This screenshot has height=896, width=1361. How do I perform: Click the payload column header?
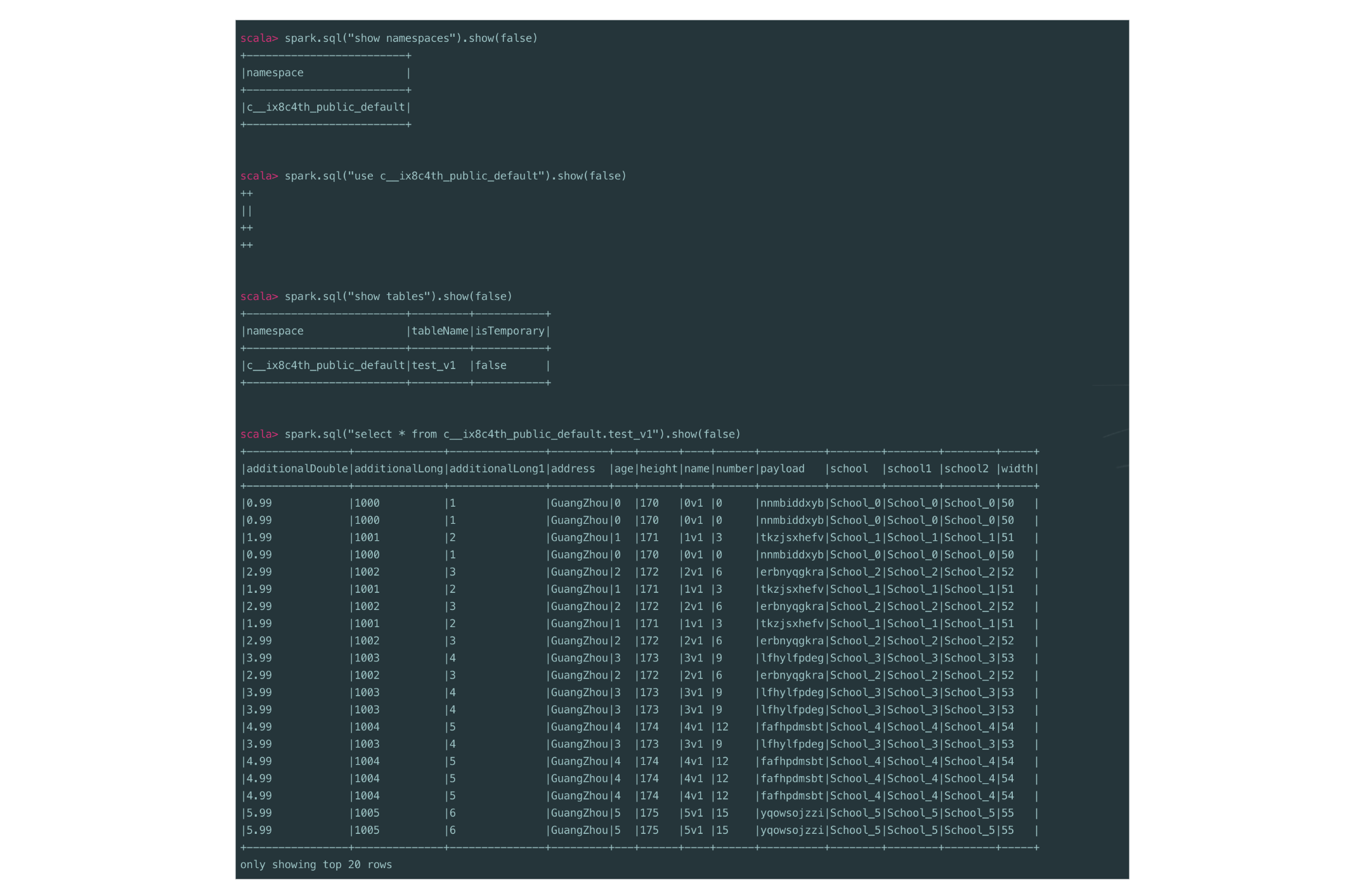(x=782, y=469)
